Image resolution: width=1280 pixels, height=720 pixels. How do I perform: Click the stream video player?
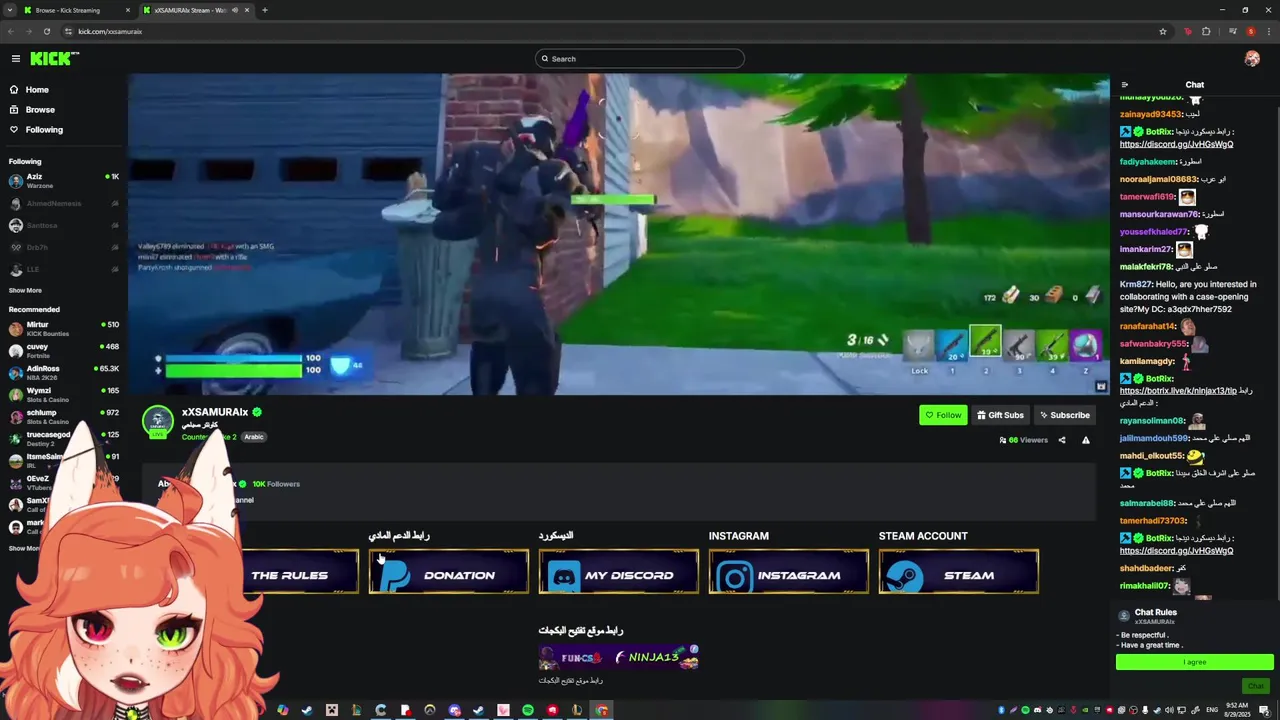(618, 234)
